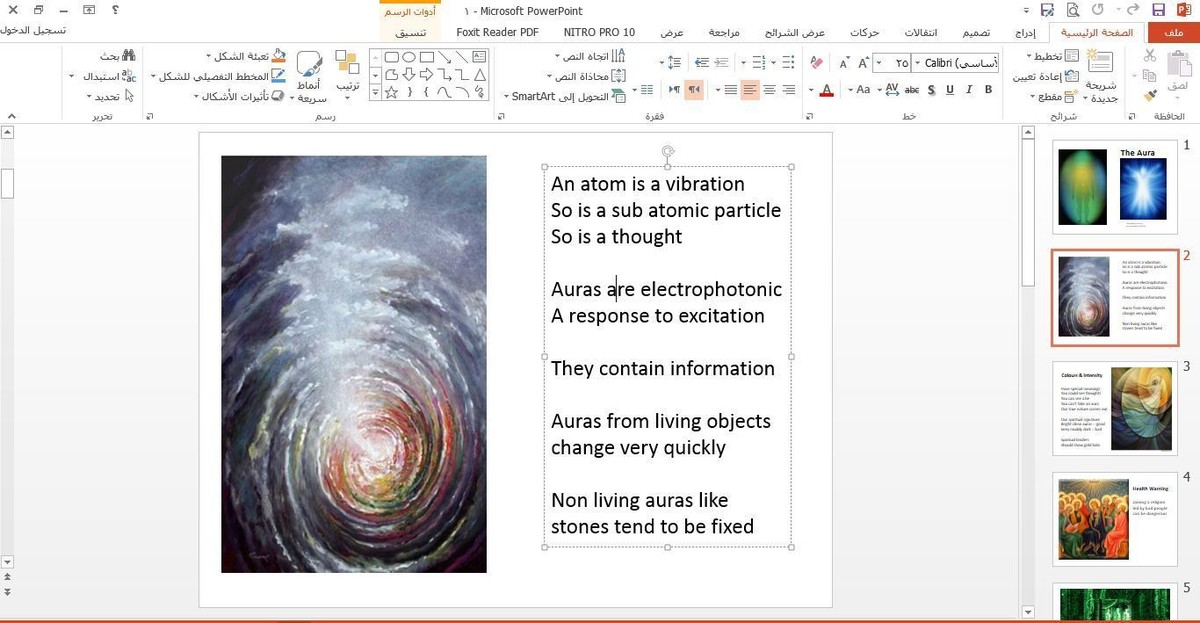Open the Foxit Reader PDF tab
Image resolution: width=1200 pixels, height=623 pixels.
click(497, 32)
